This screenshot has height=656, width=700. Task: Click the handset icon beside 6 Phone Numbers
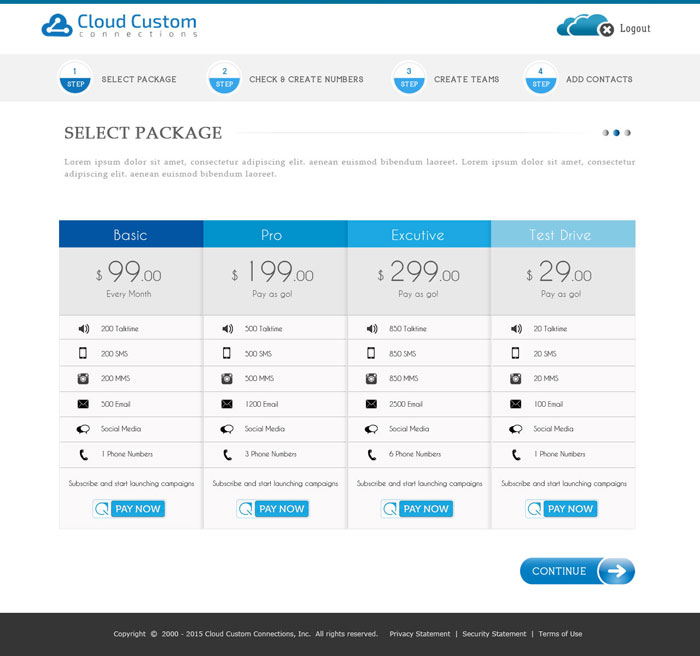pos(372,455)
